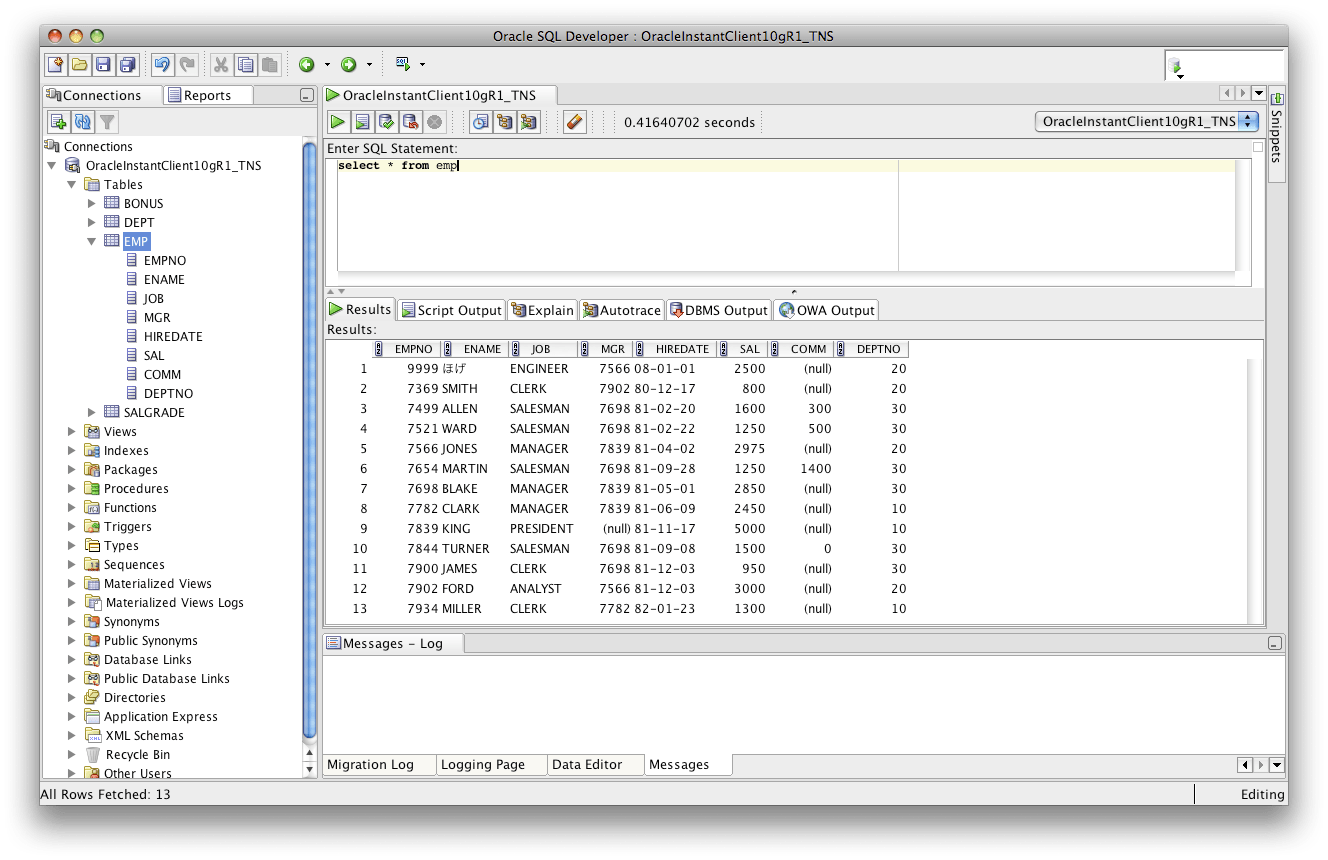1328x860 pixels.
Task: Click the Autotrace toolbar icon
Action: coord(529,122)
